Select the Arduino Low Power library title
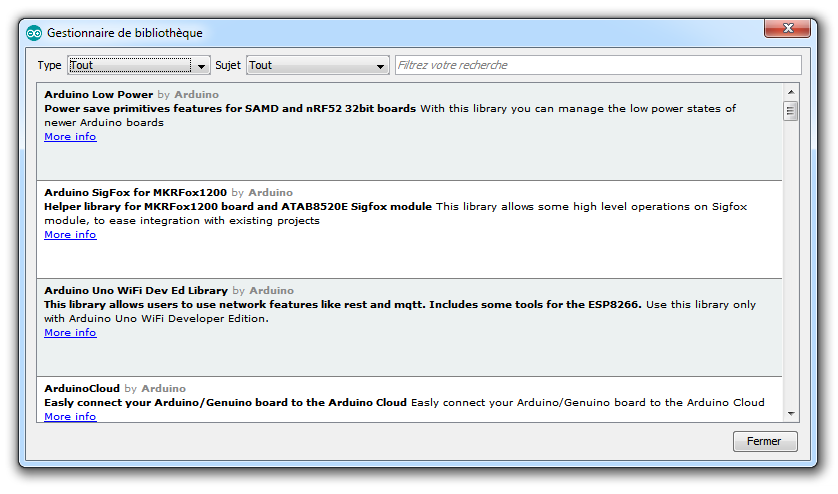This screenshot has height=494, width=838. [98, 95]
